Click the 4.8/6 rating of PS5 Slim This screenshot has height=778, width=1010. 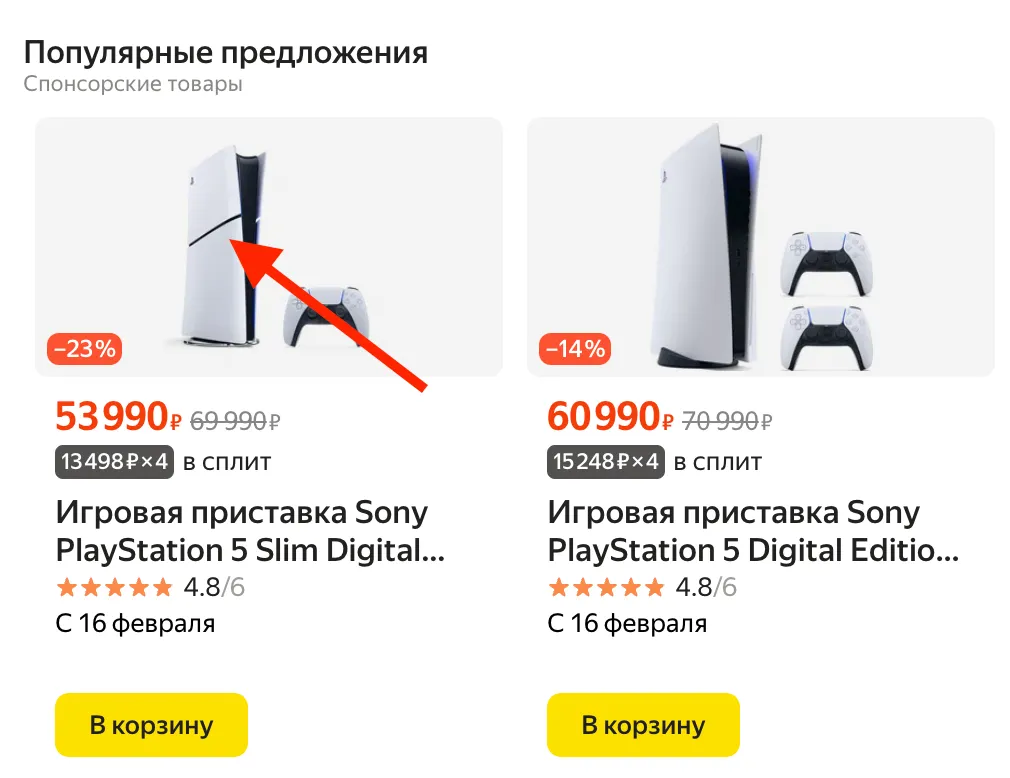pos(214,587)
